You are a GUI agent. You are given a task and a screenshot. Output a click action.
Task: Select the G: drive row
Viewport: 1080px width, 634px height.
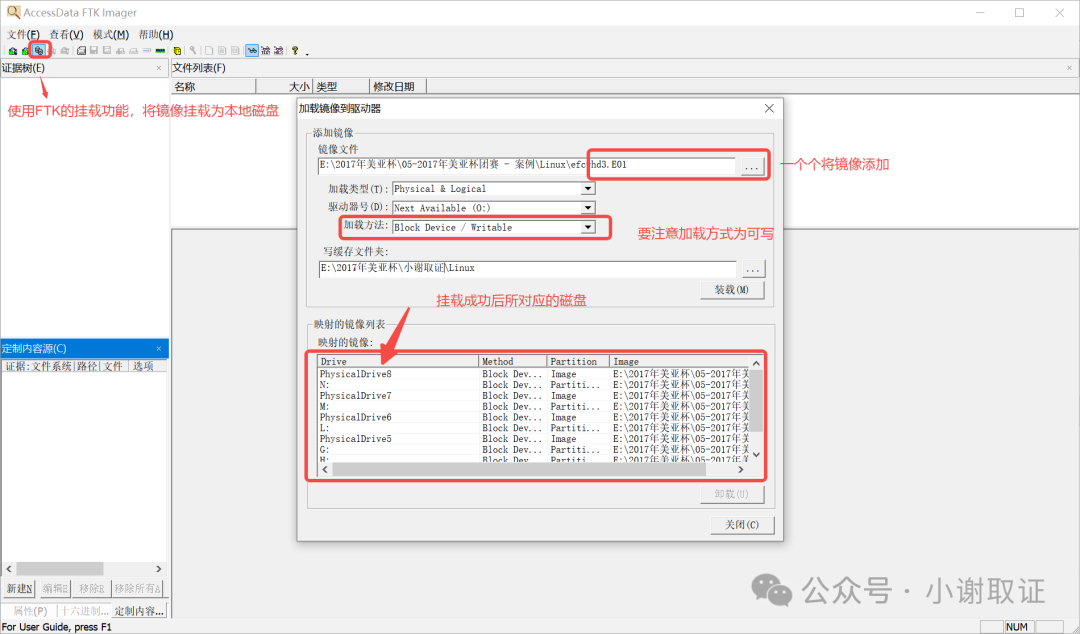click(534, 449)
